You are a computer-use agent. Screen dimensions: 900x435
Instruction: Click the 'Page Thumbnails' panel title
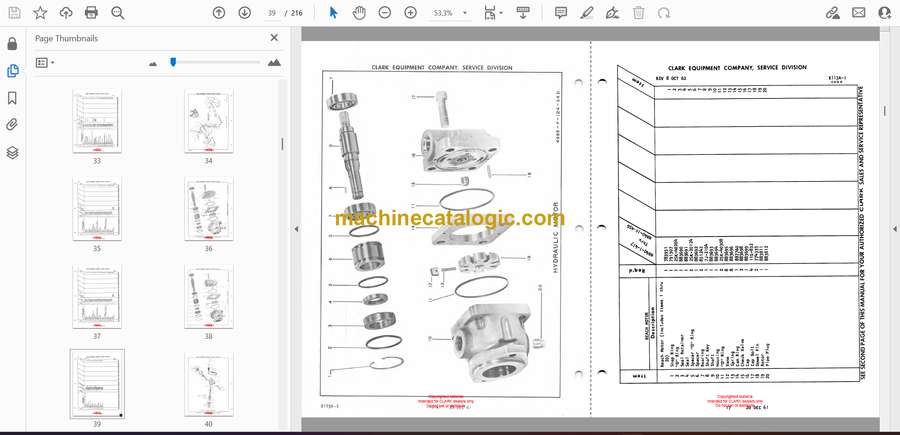pyautogui.click(x=67, y=38)
